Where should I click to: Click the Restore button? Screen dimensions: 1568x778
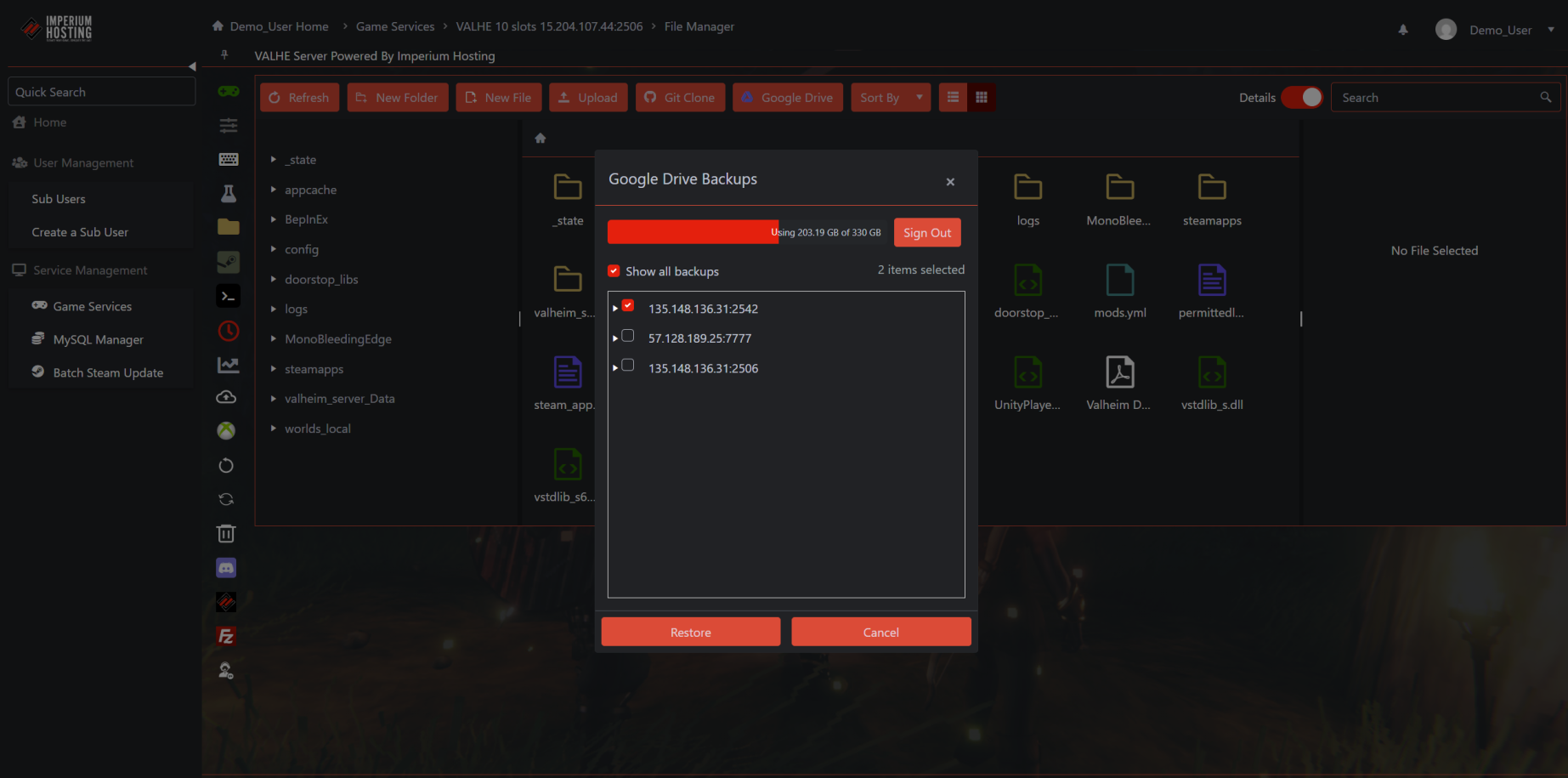[x=691, y=632]
